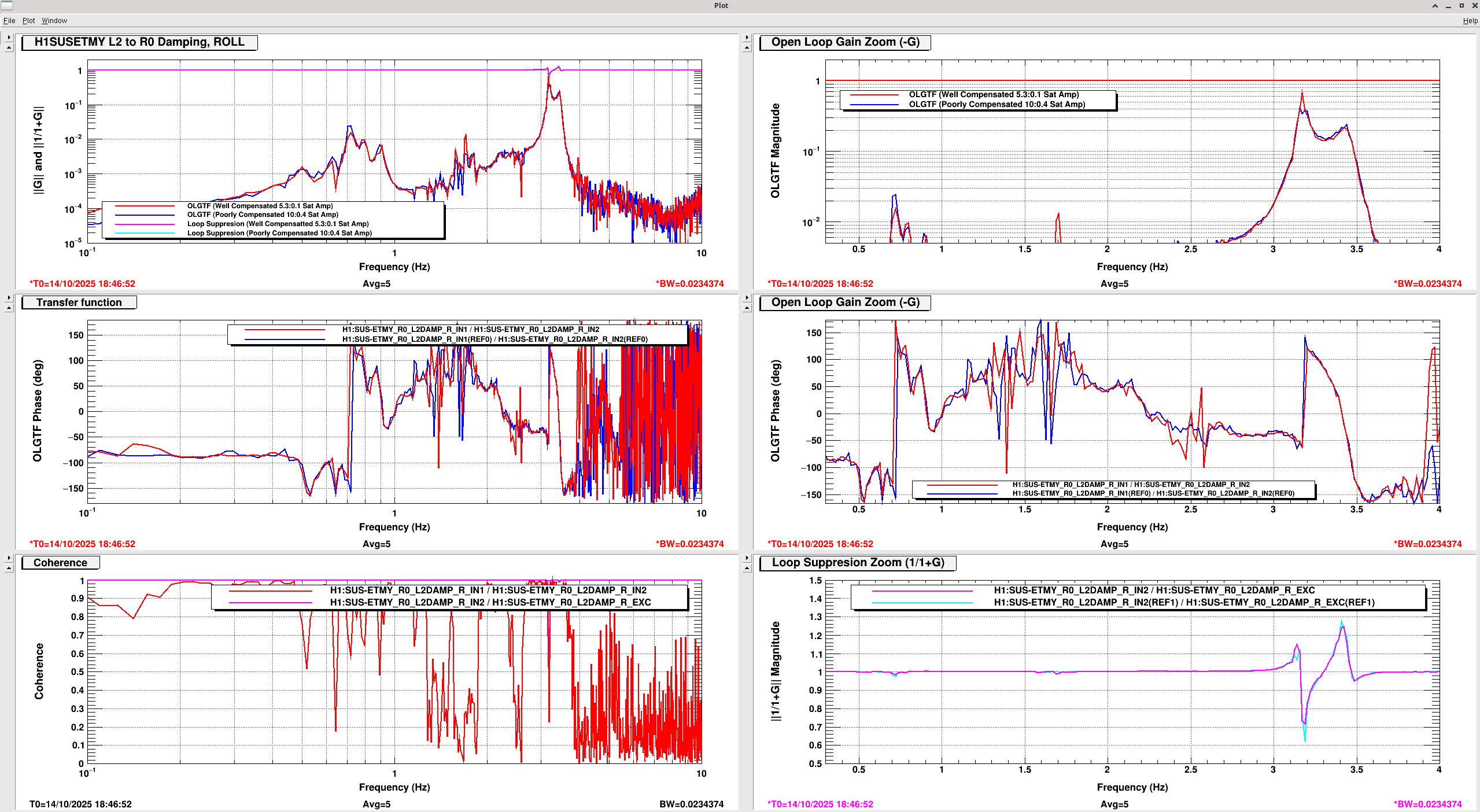Click the window icon in title bar corner
The image size is (1480, 812).
[6, 5]
